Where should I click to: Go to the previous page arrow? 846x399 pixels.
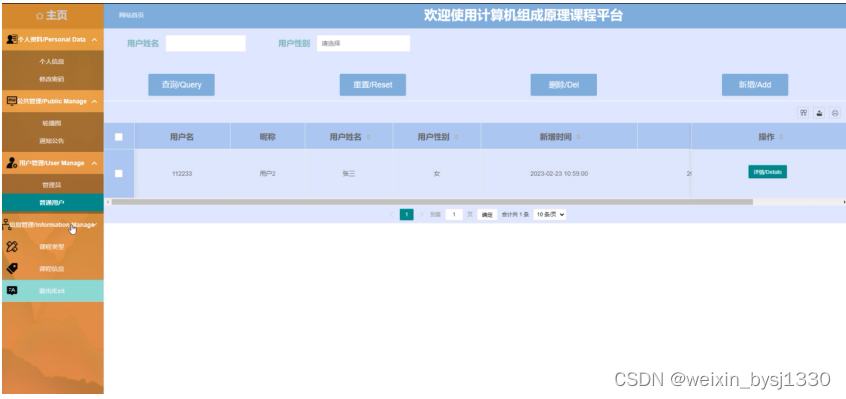391,215
